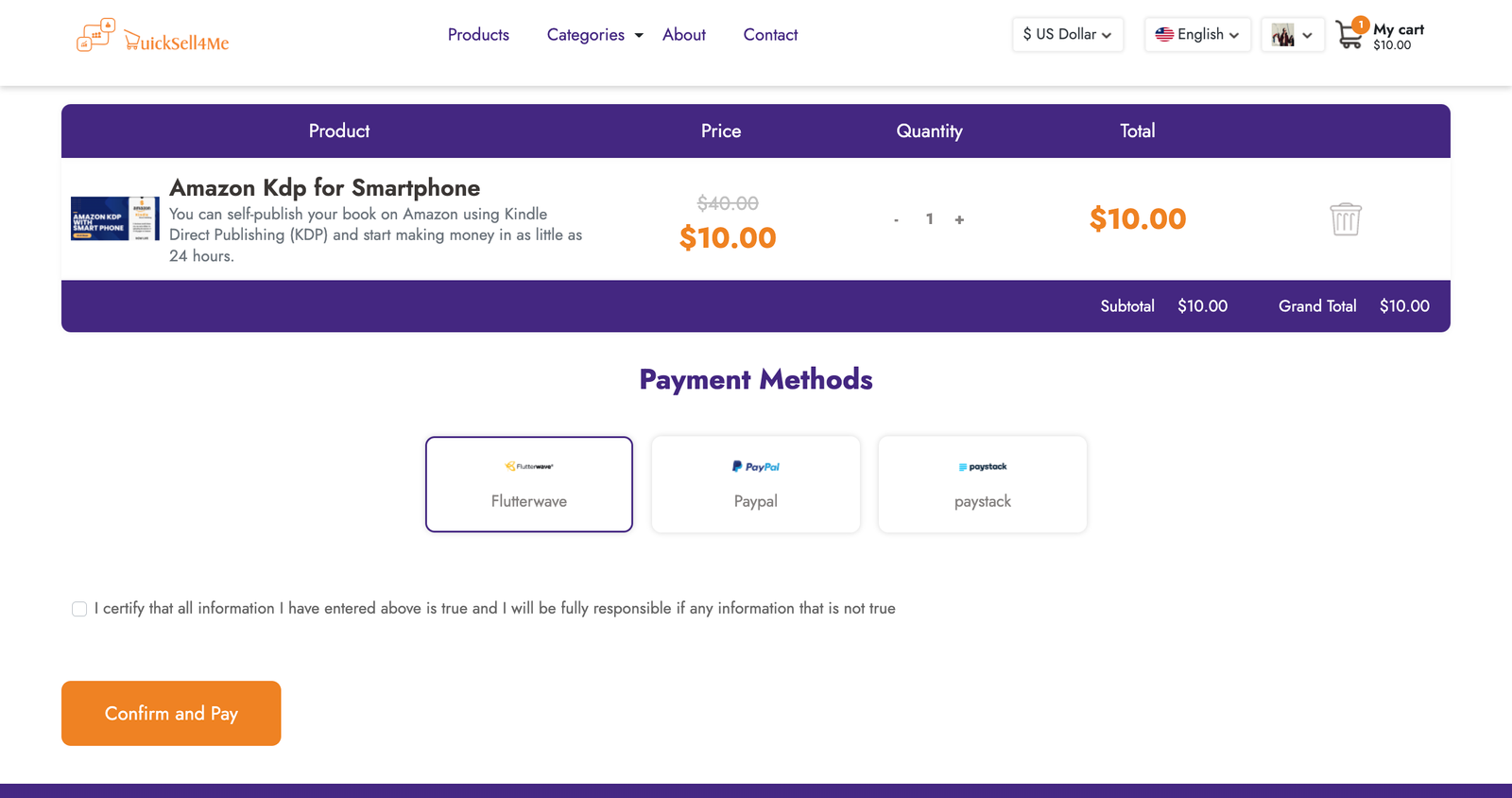The width and height of the screenshot is (1512, 798).
Task: Click the Amazon KDP product thumbnail
Action: [114, 218]
